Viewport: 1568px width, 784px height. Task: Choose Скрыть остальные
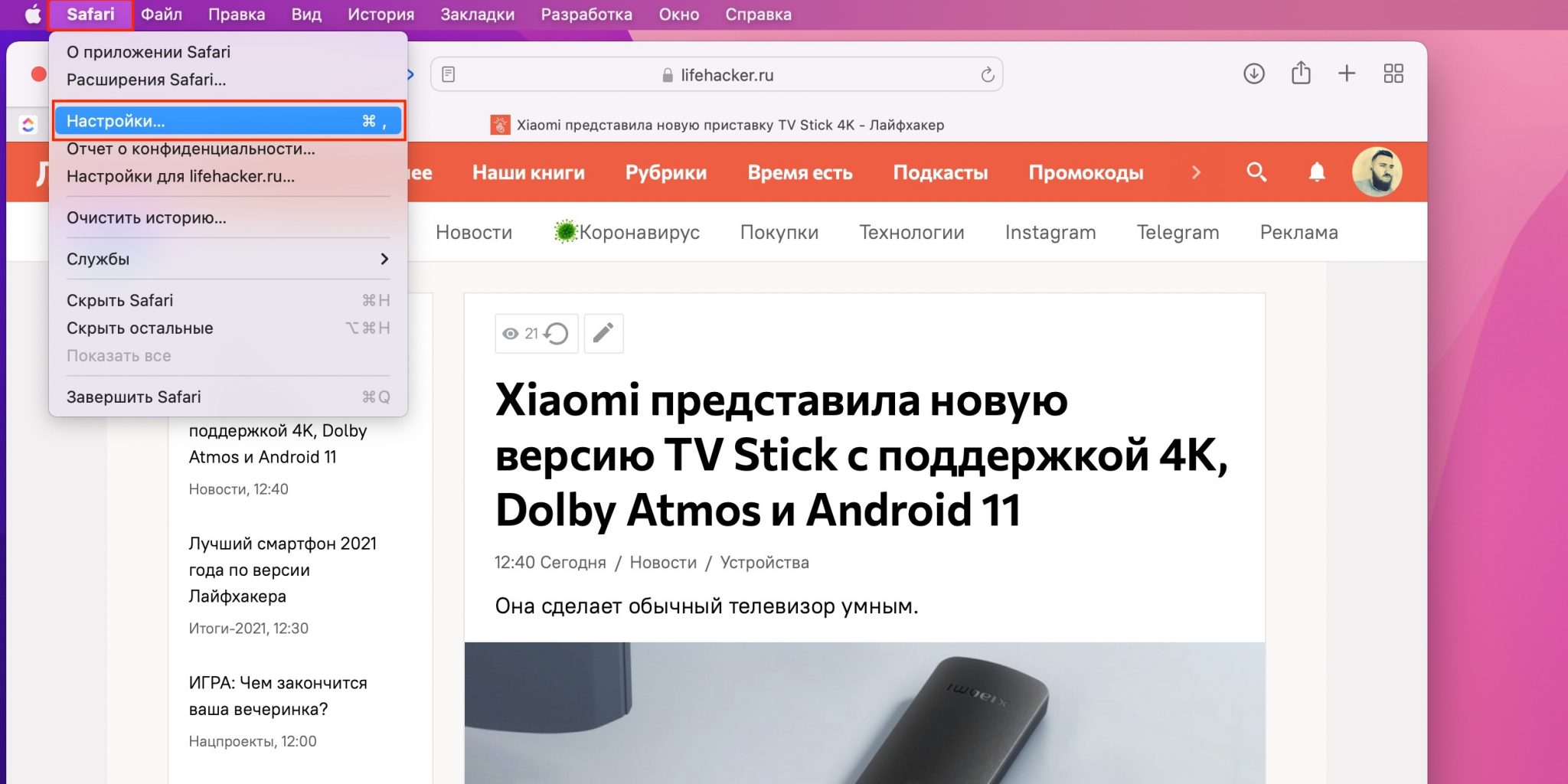228,328
